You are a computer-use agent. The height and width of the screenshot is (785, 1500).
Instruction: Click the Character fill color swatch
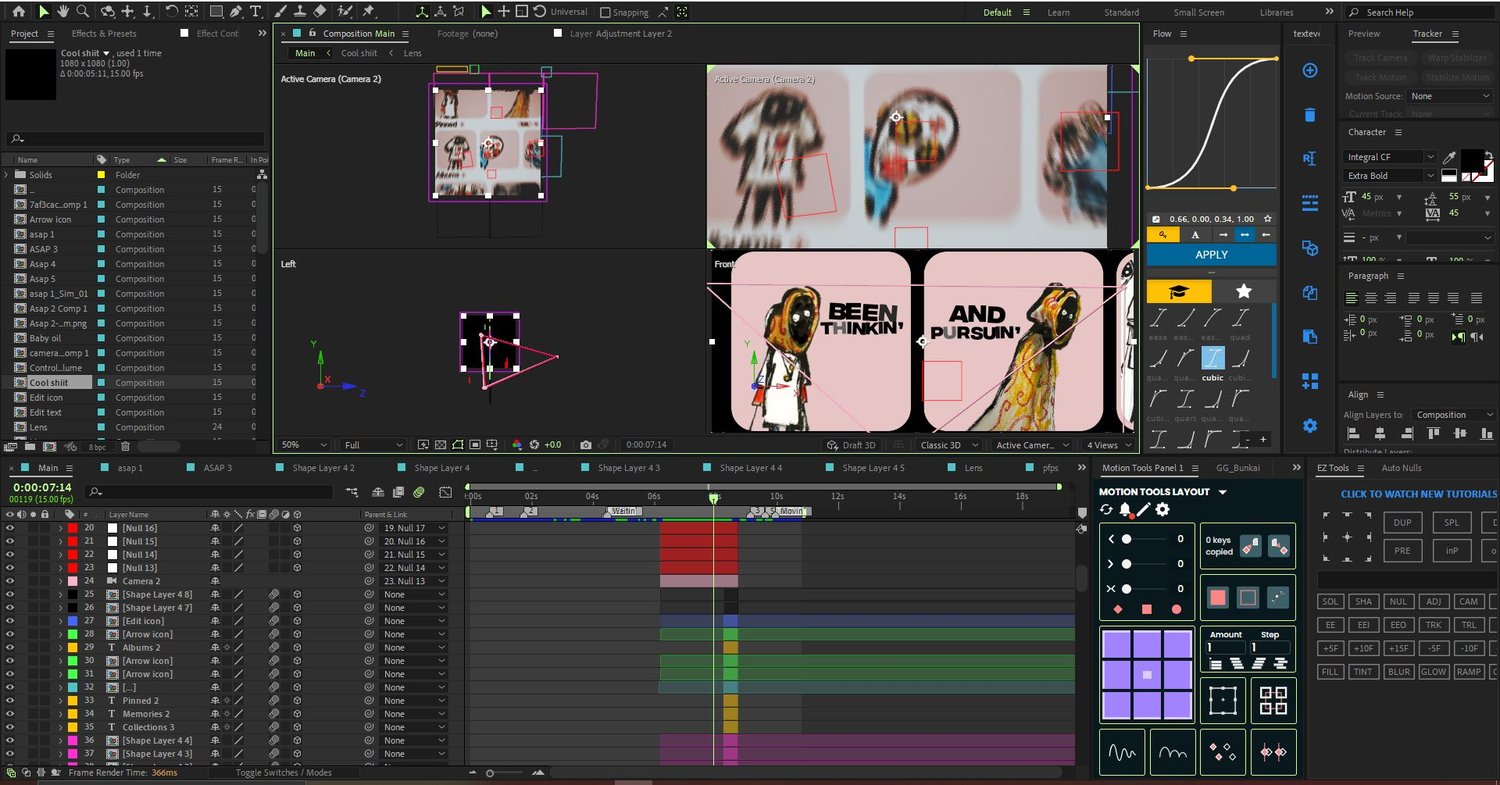click(x=1471, y=159)
